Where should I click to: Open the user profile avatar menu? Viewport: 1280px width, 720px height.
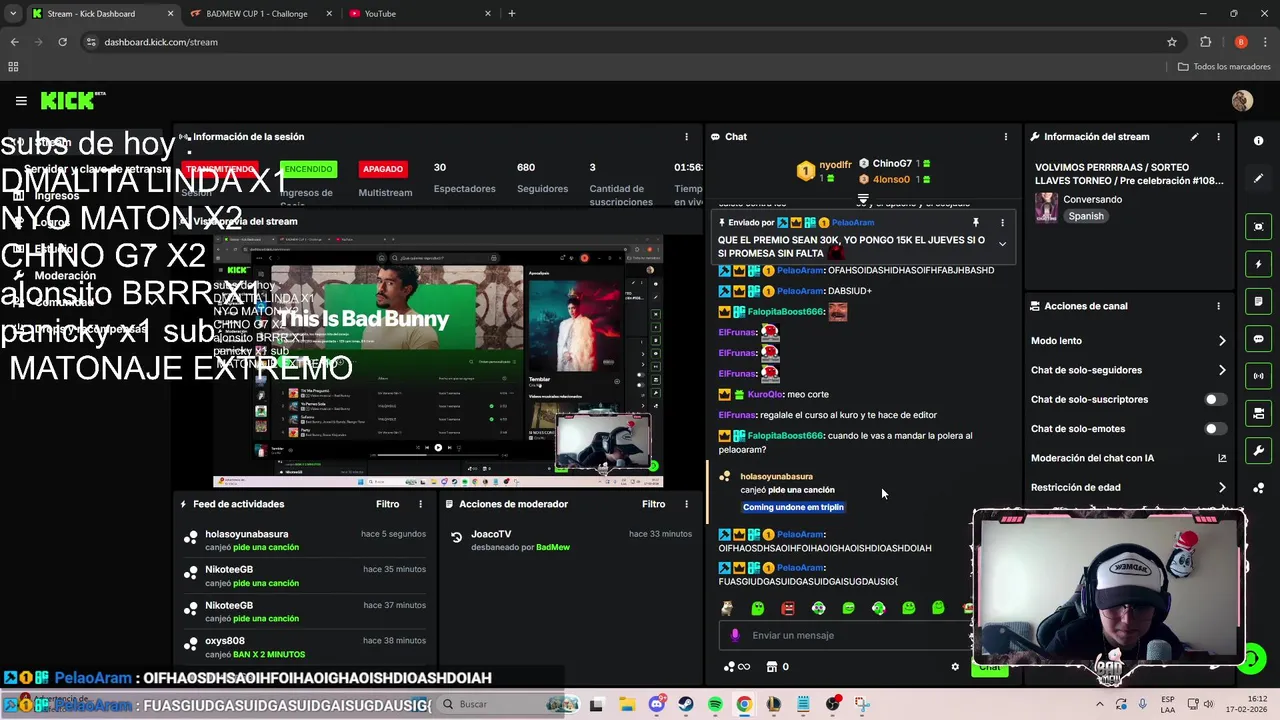coord(1242,101)
